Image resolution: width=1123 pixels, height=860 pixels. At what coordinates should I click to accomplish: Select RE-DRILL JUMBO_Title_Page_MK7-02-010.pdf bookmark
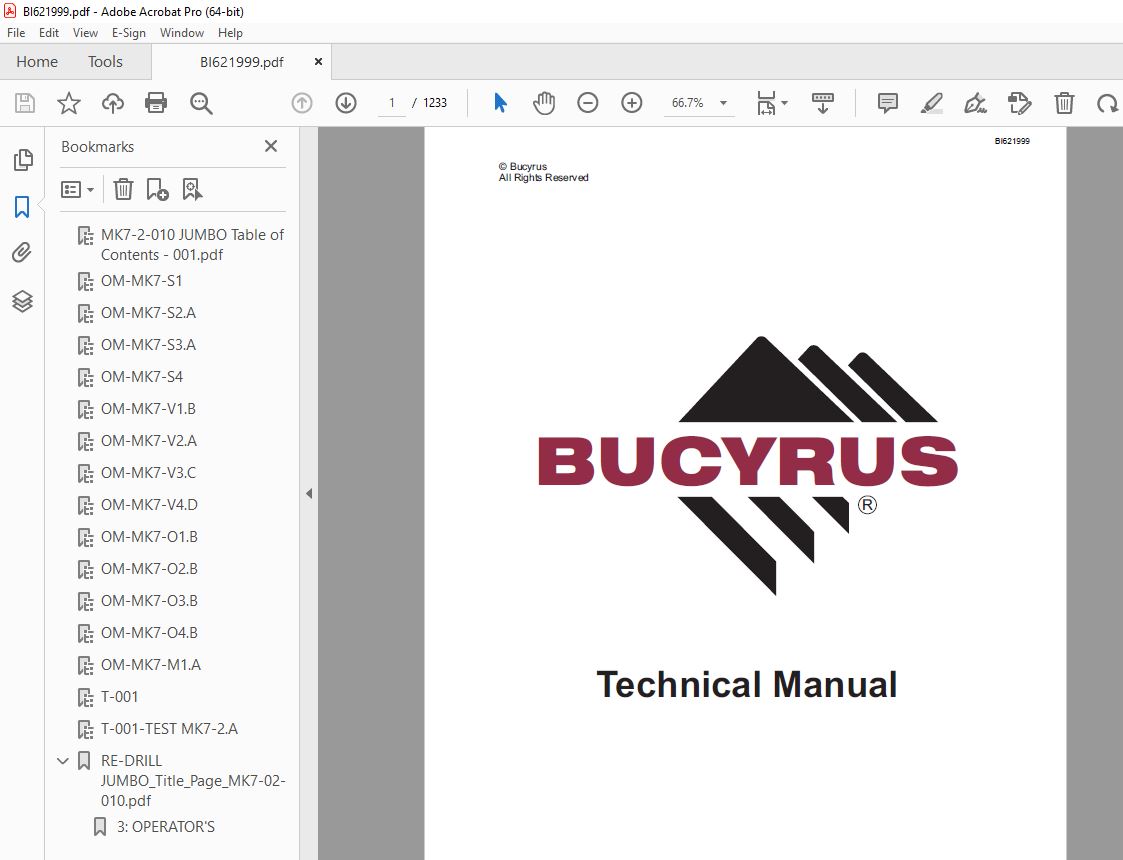coord(193,781)
